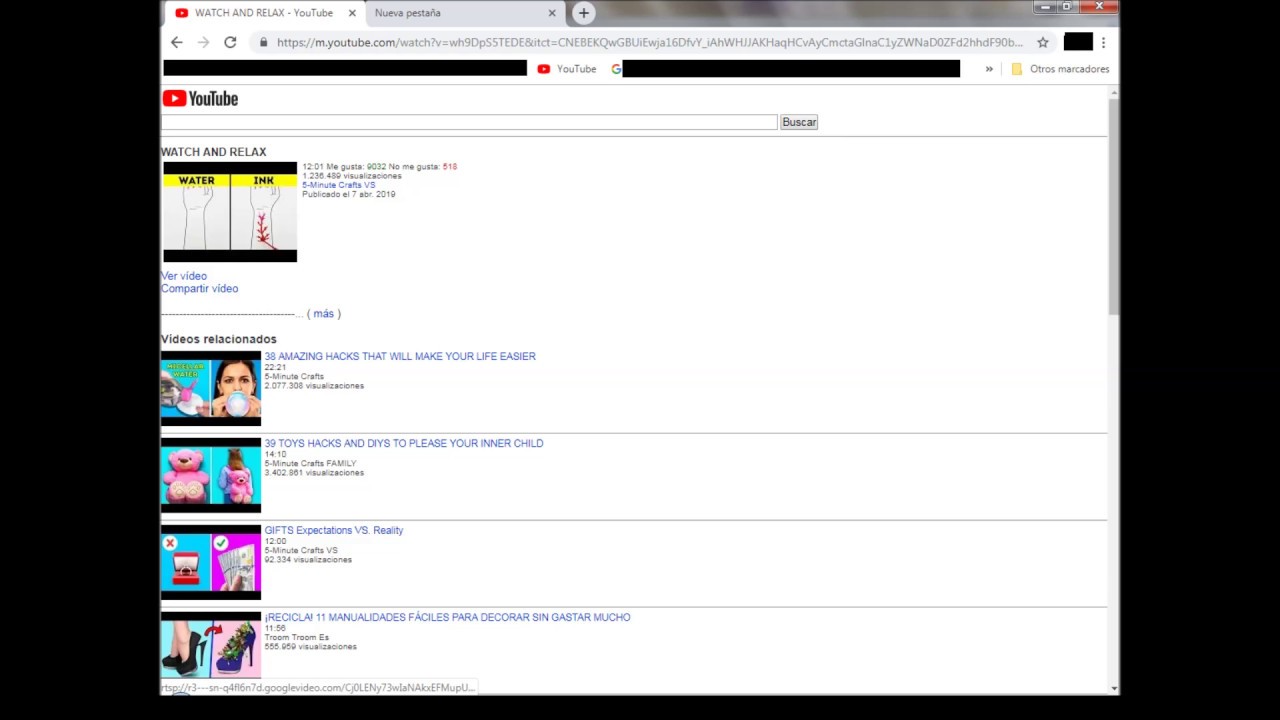Click the 1.236.489 visualizaciones text

click(352, 176)
